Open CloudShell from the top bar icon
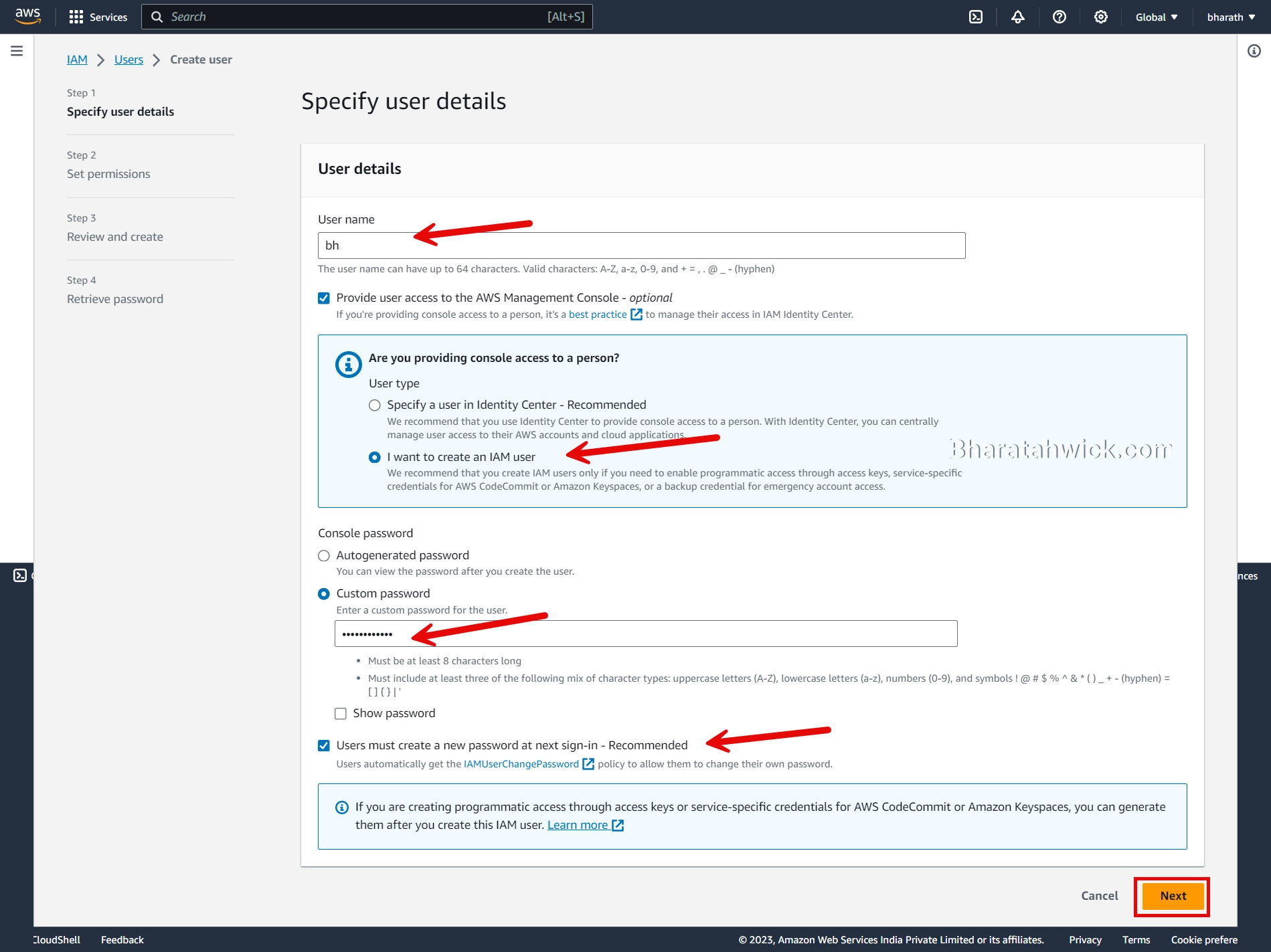Image resolution: width=1271 pixels, height=952 pixels. 976,17
